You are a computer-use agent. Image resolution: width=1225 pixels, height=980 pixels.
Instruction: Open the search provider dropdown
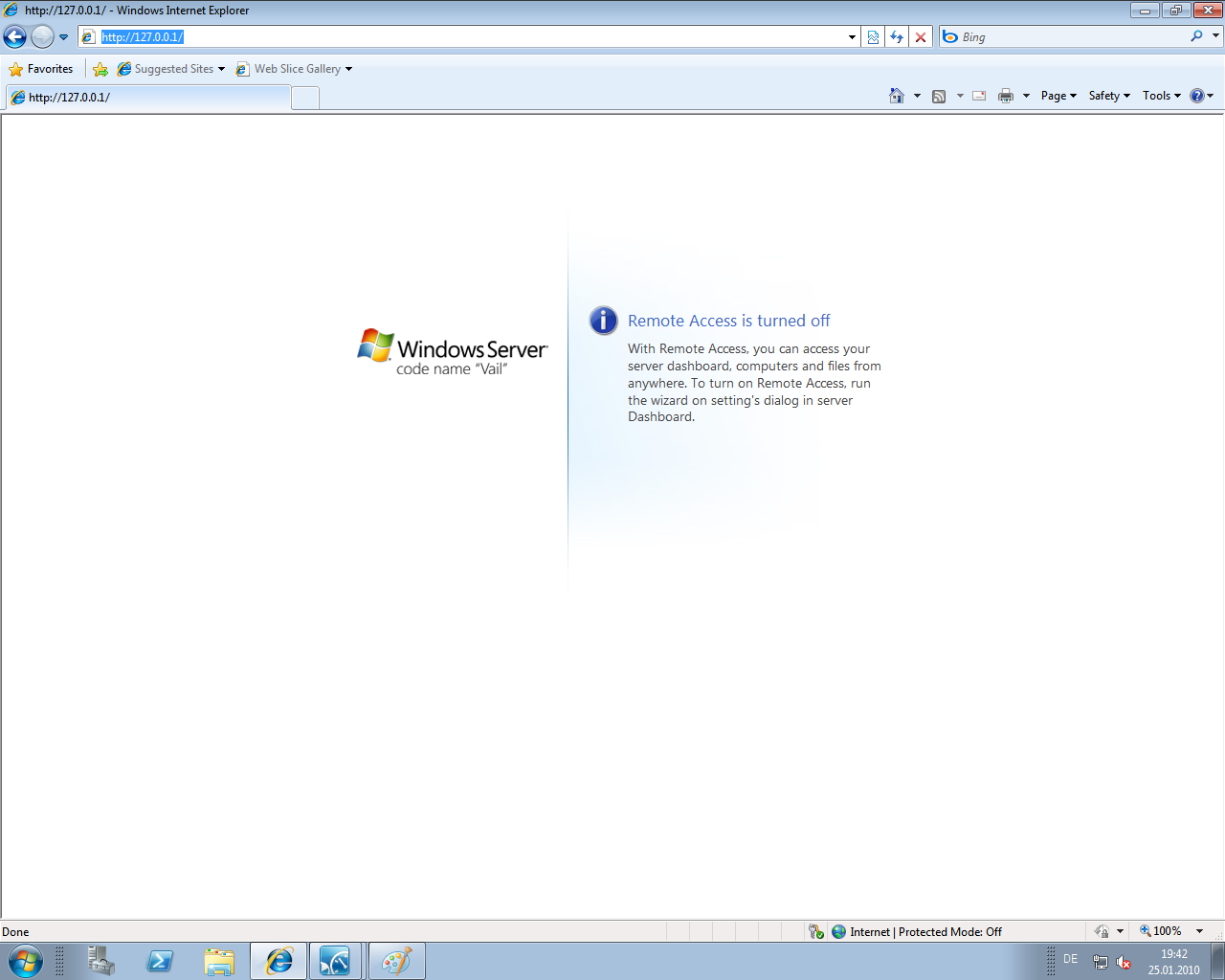1216,36
